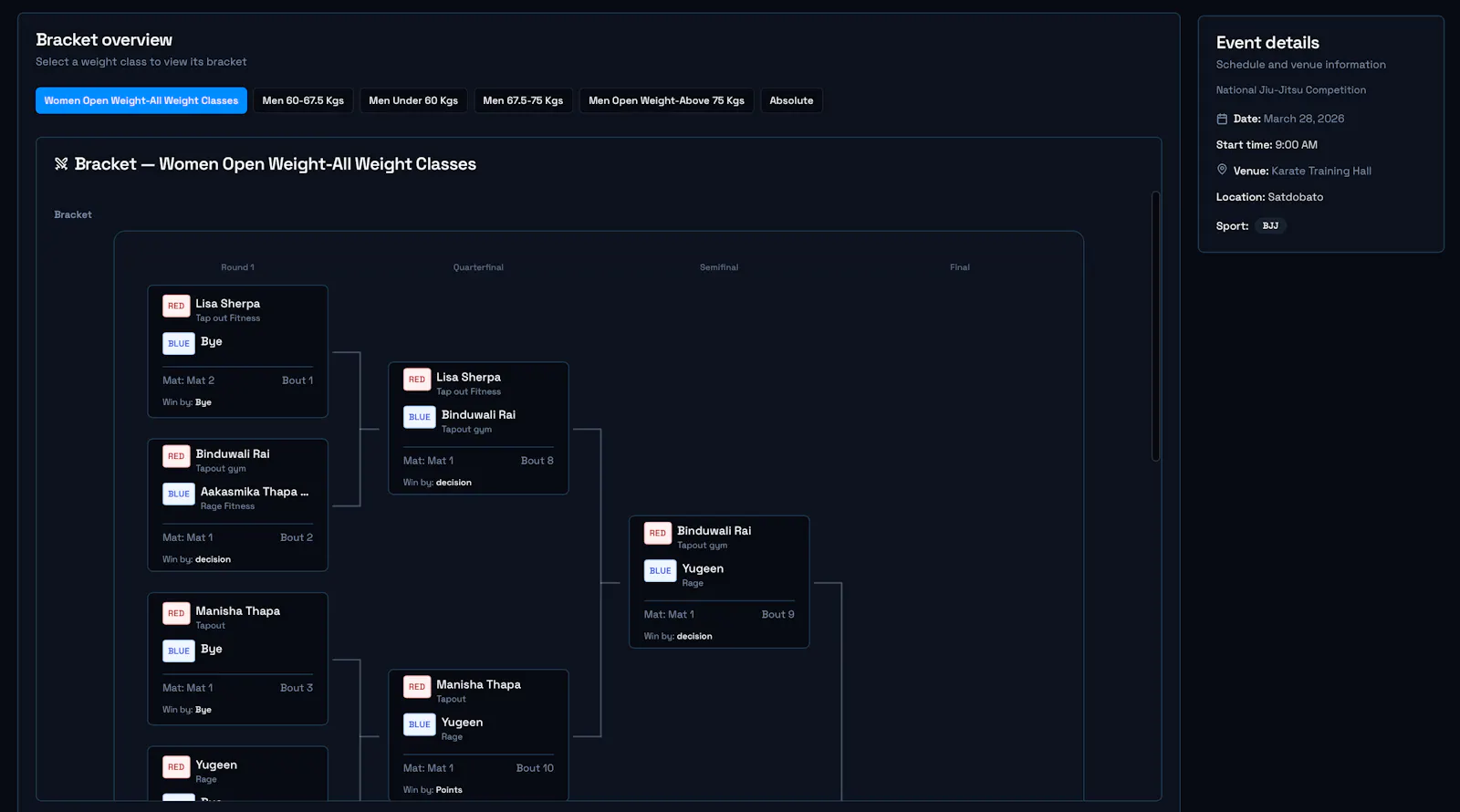1460x812 pixels.
Task: Click the Semifinal column header
Action: coord(719,267)
